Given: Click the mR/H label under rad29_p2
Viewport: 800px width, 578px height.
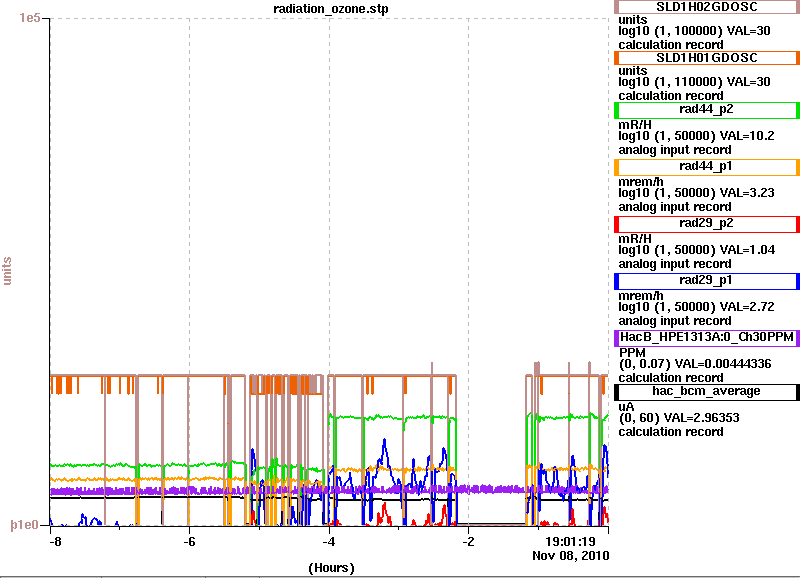Looking at the screenshot, I should (x=635, y=239).
